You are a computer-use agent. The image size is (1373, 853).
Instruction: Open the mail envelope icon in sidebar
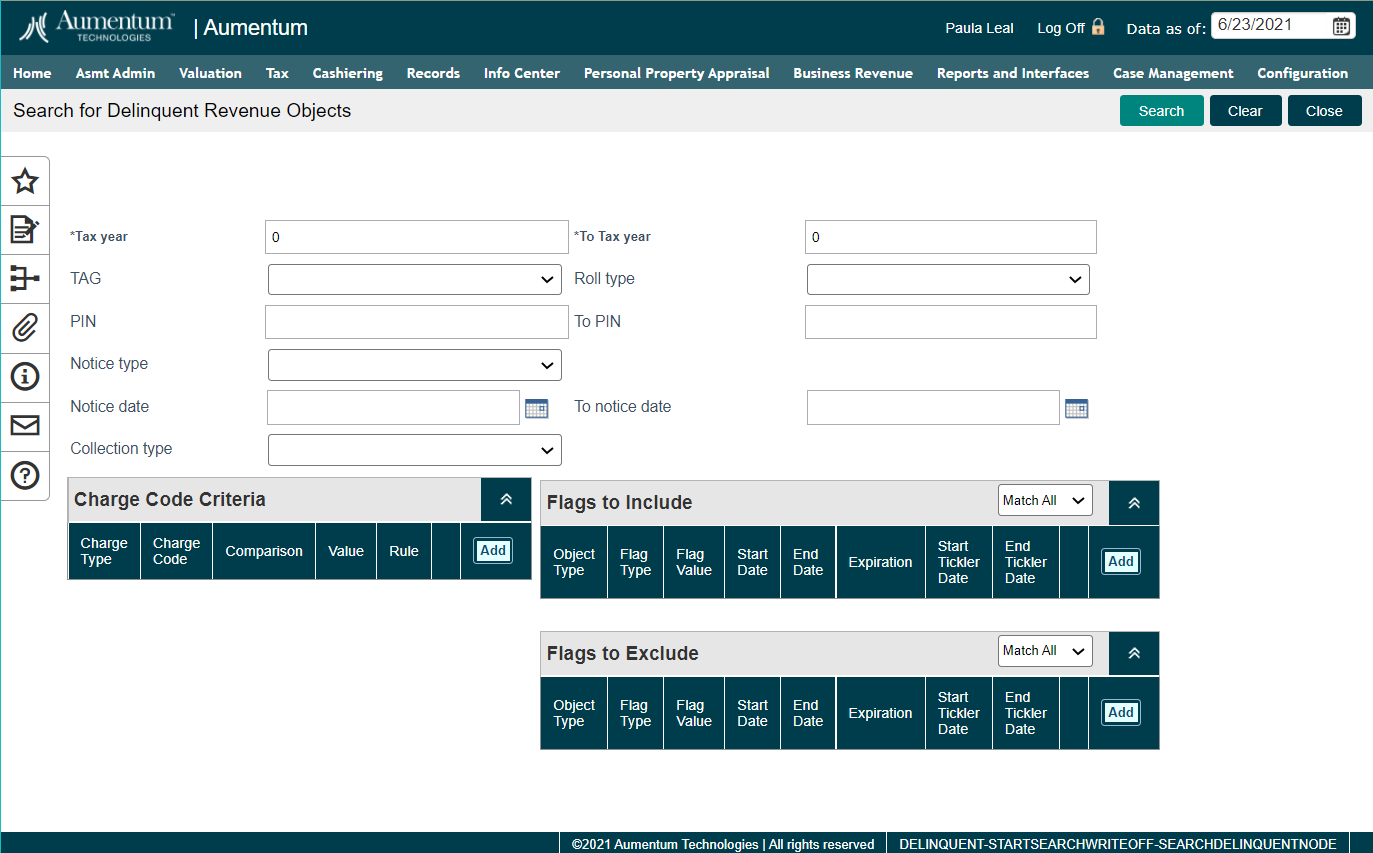point(25,426)
